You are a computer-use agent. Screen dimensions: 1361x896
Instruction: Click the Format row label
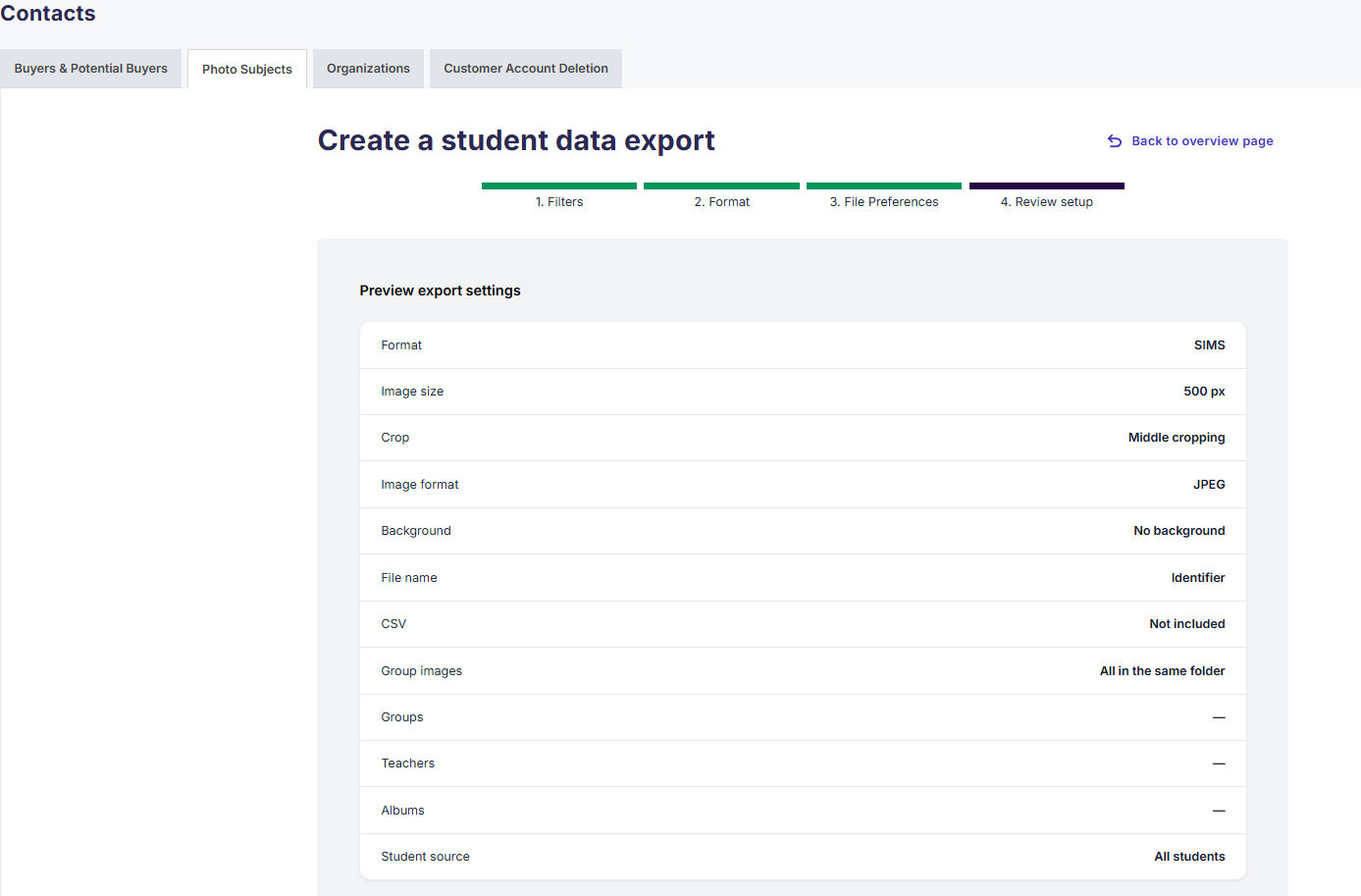(401, 345)
